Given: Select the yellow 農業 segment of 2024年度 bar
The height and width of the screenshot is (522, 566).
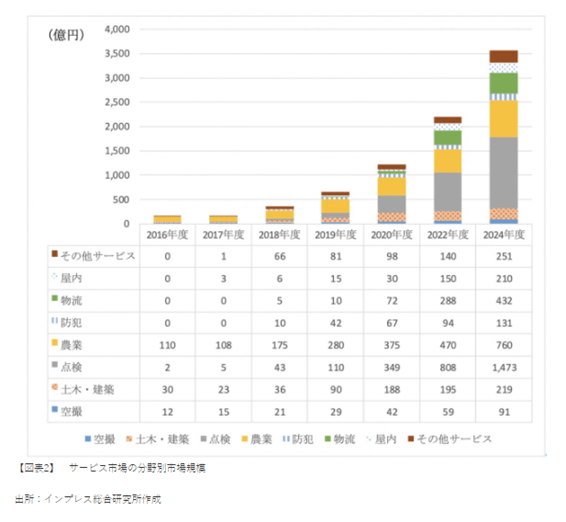Looking at the screenshot, I should point(504,119).
